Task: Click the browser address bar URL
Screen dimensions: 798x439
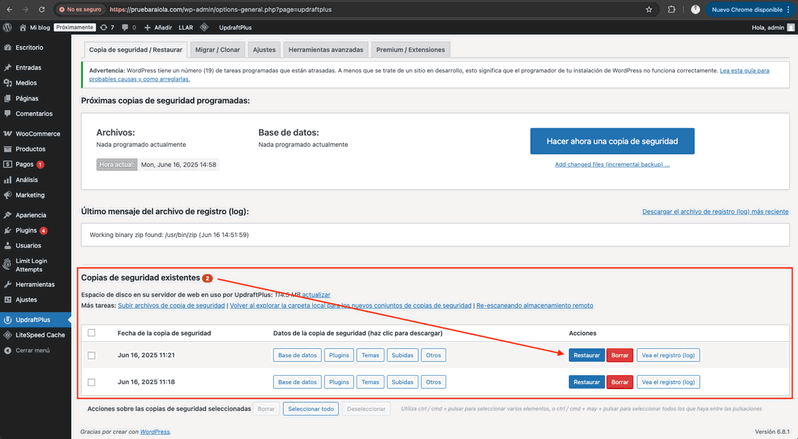Action: 221,9
